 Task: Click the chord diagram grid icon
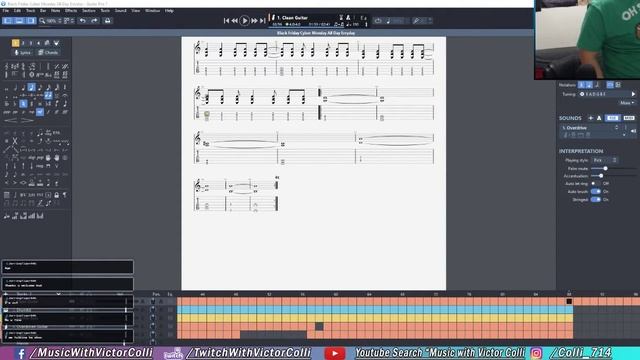[x=7, y=195]
